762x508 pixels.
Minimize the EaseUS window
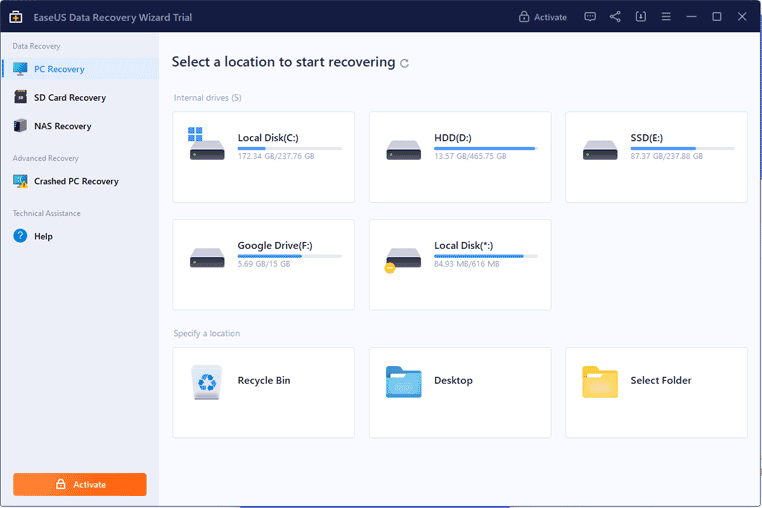click(692, 17)
